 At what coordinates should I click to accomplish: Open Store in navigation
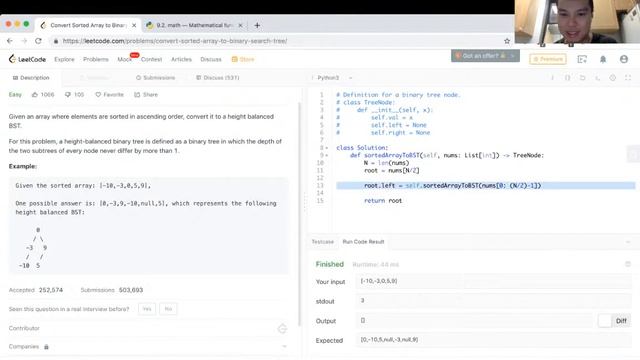(243, 59)
